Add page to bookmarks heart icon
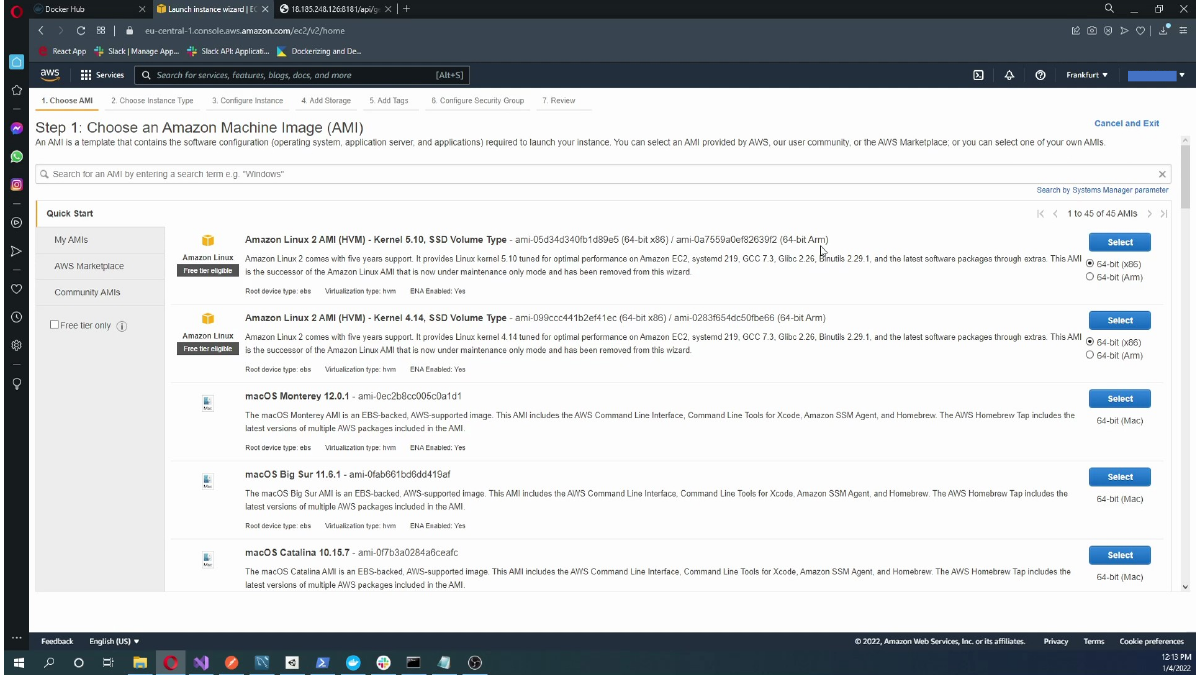 pos(1139,30)
